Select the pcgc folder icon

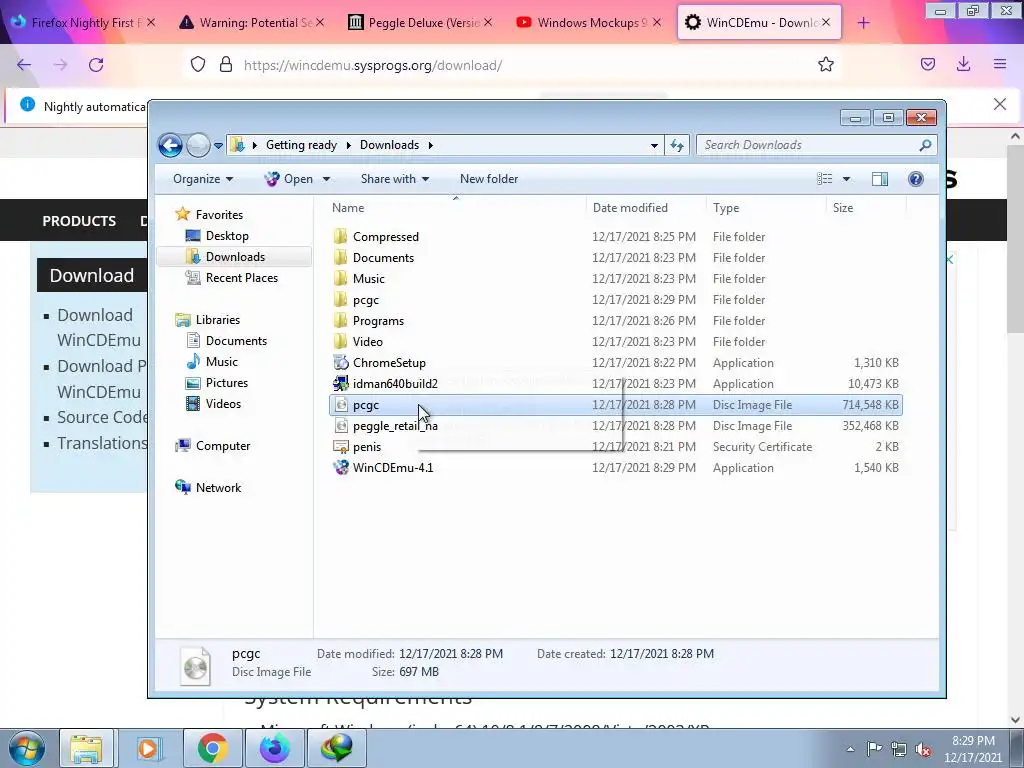point(340,300)
